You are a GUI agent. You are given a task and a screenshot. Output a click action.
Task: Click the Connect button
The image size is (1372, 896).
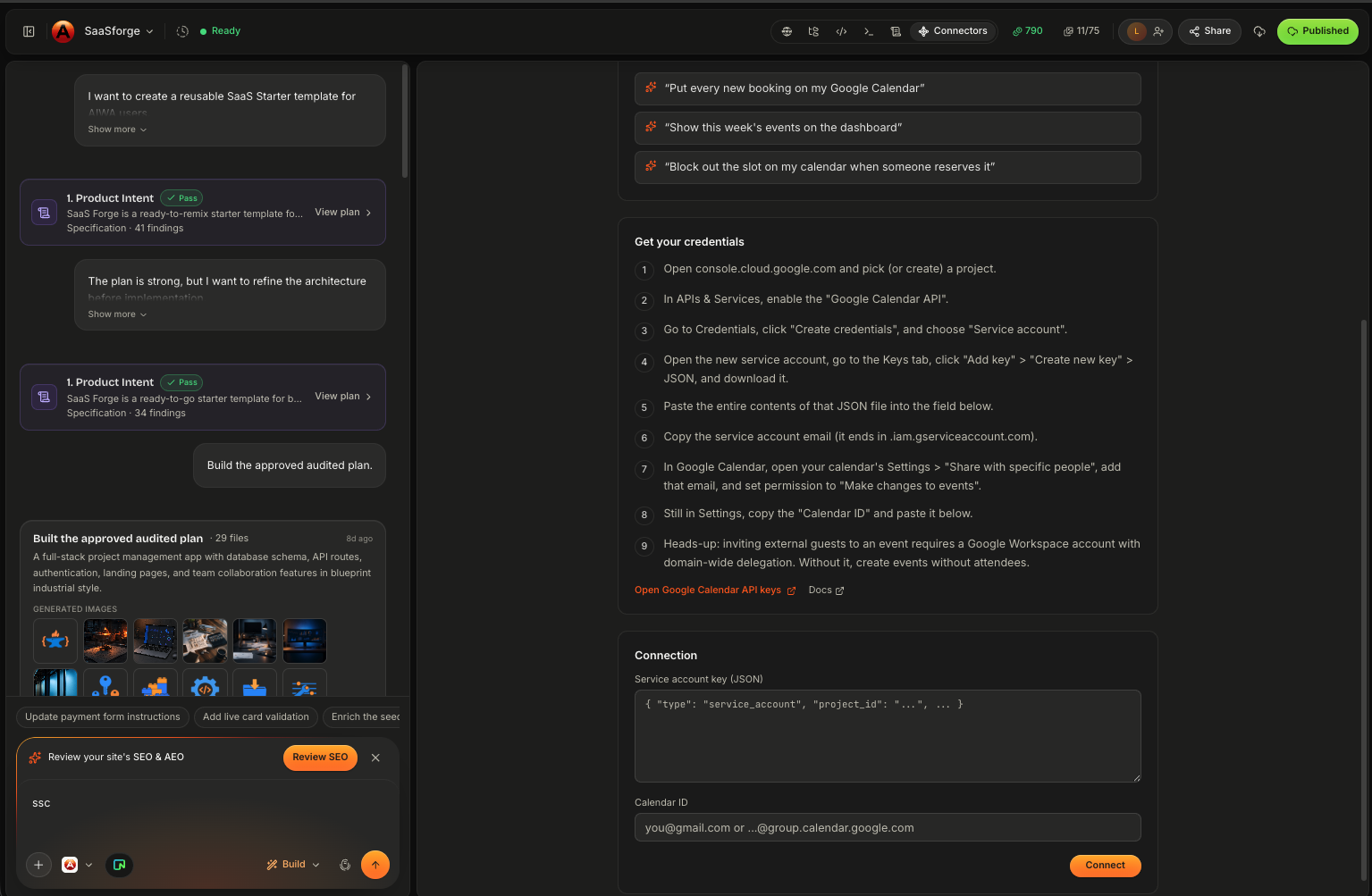(x=1105, y=866)
